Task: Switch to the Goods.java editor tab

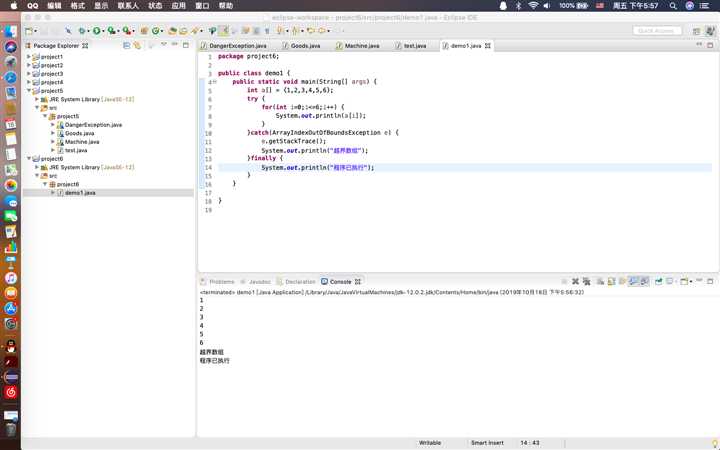Action: 301,46
